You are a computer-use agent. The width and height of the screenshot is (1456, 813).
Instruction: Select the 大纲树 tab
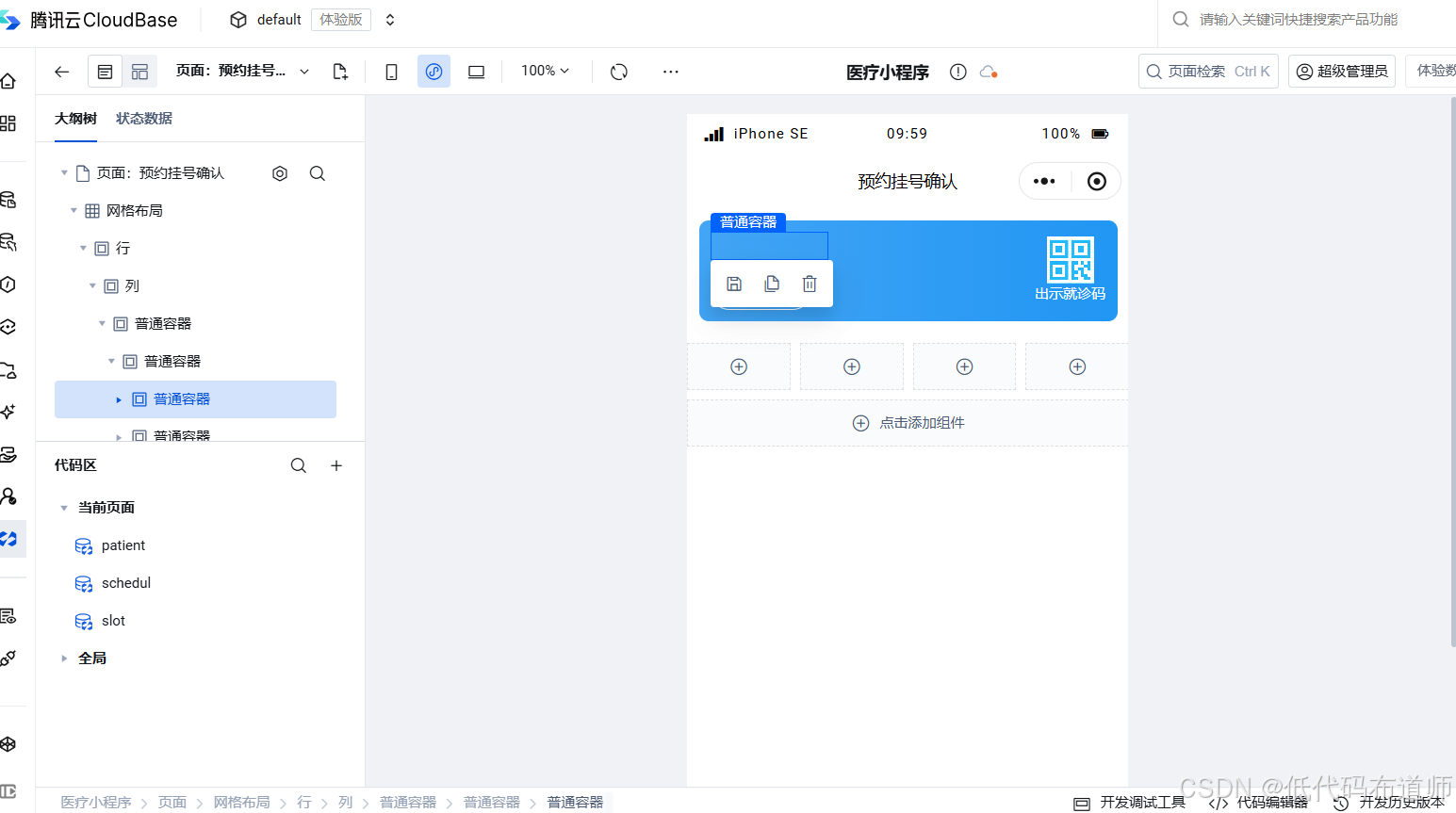point(76,119)
